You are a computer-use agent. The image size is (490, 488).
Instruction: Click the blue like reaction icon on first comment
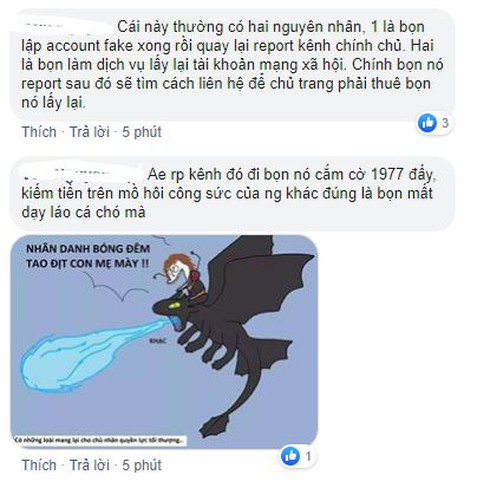point(427,123)
